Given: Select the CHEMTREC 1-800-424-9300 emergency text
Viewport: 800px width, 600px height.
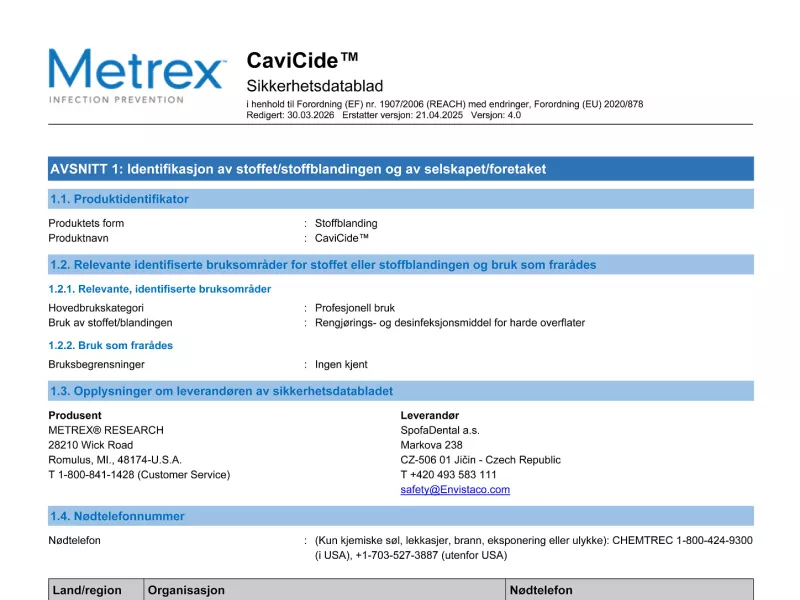Looking at the screenshot, I should click(682, 540).
